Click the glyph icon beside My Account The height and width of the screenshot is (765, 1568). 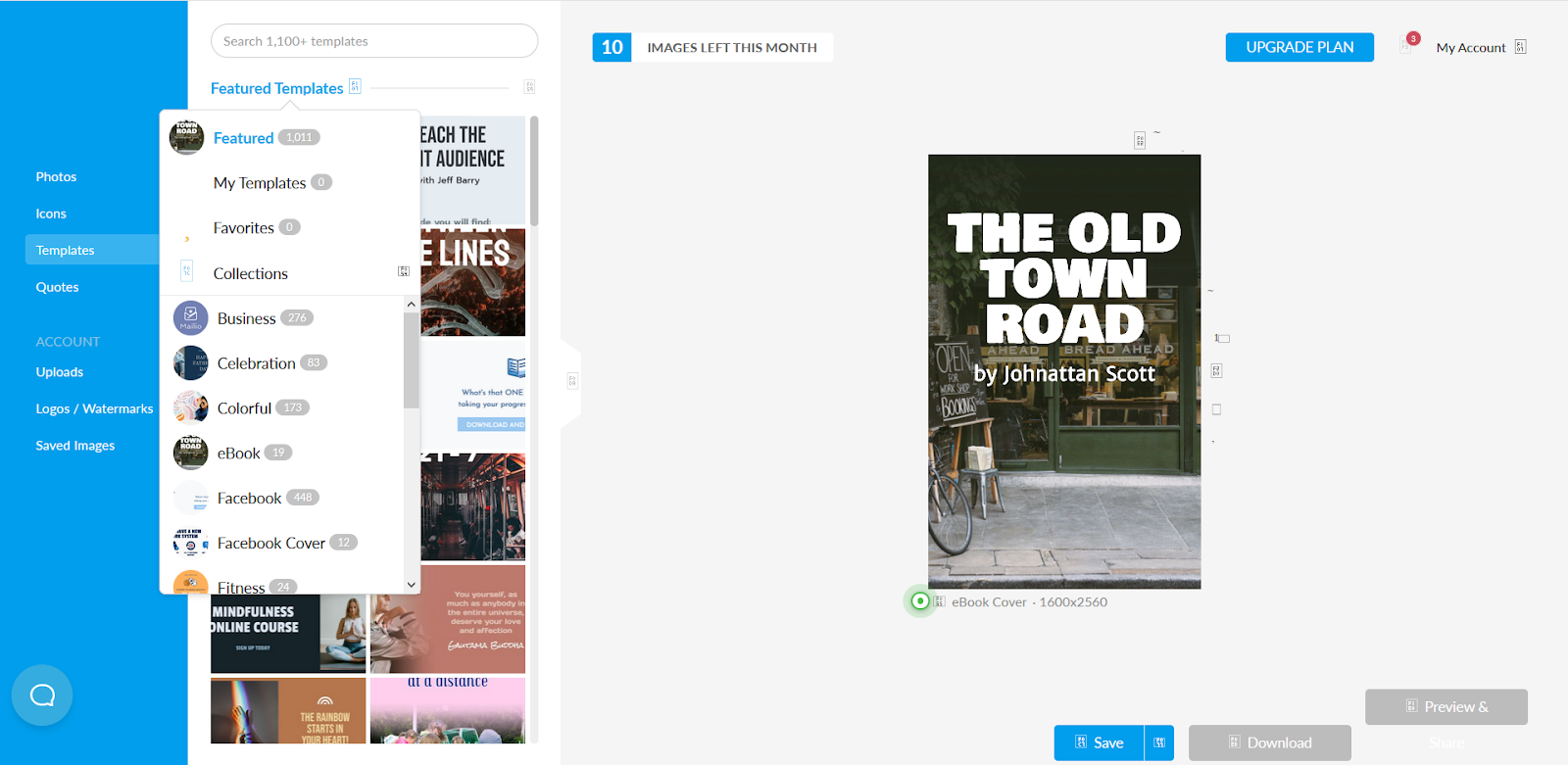1520,47
